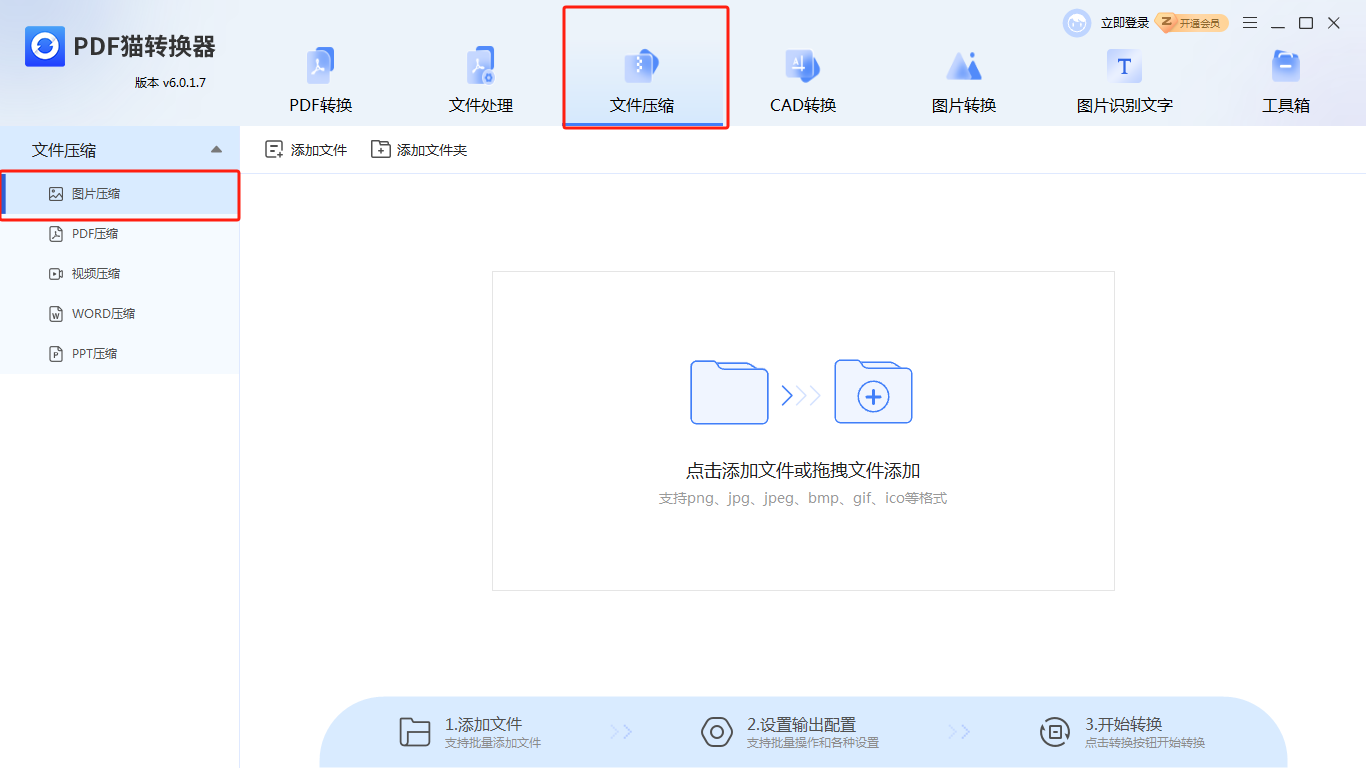The height and width of the screenshot is (768, 1366).
Task: Open the hamburger main menu
Action: pyautogui.click(x=1250, y=23)
